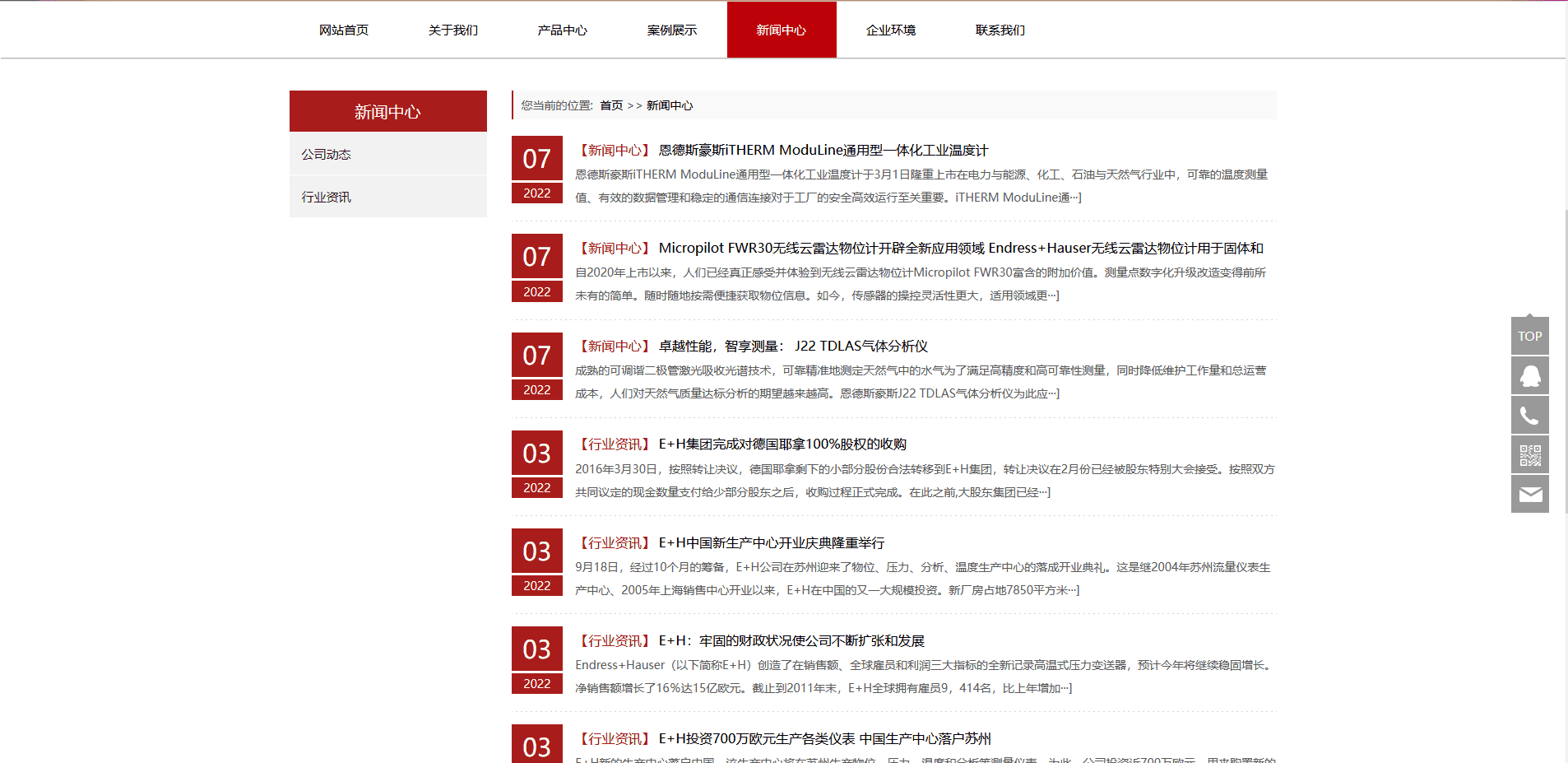
Task: Show the QR code icon
Action: [1529, 455]
